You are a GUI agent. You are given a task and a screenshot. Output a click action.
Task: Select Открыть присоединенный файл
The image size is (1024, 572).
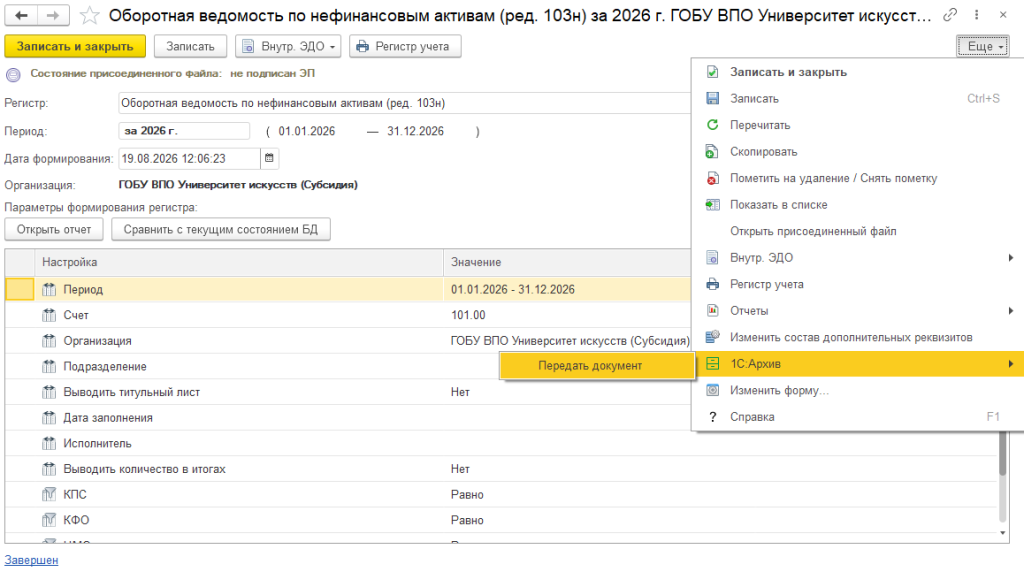coord(857,231)
